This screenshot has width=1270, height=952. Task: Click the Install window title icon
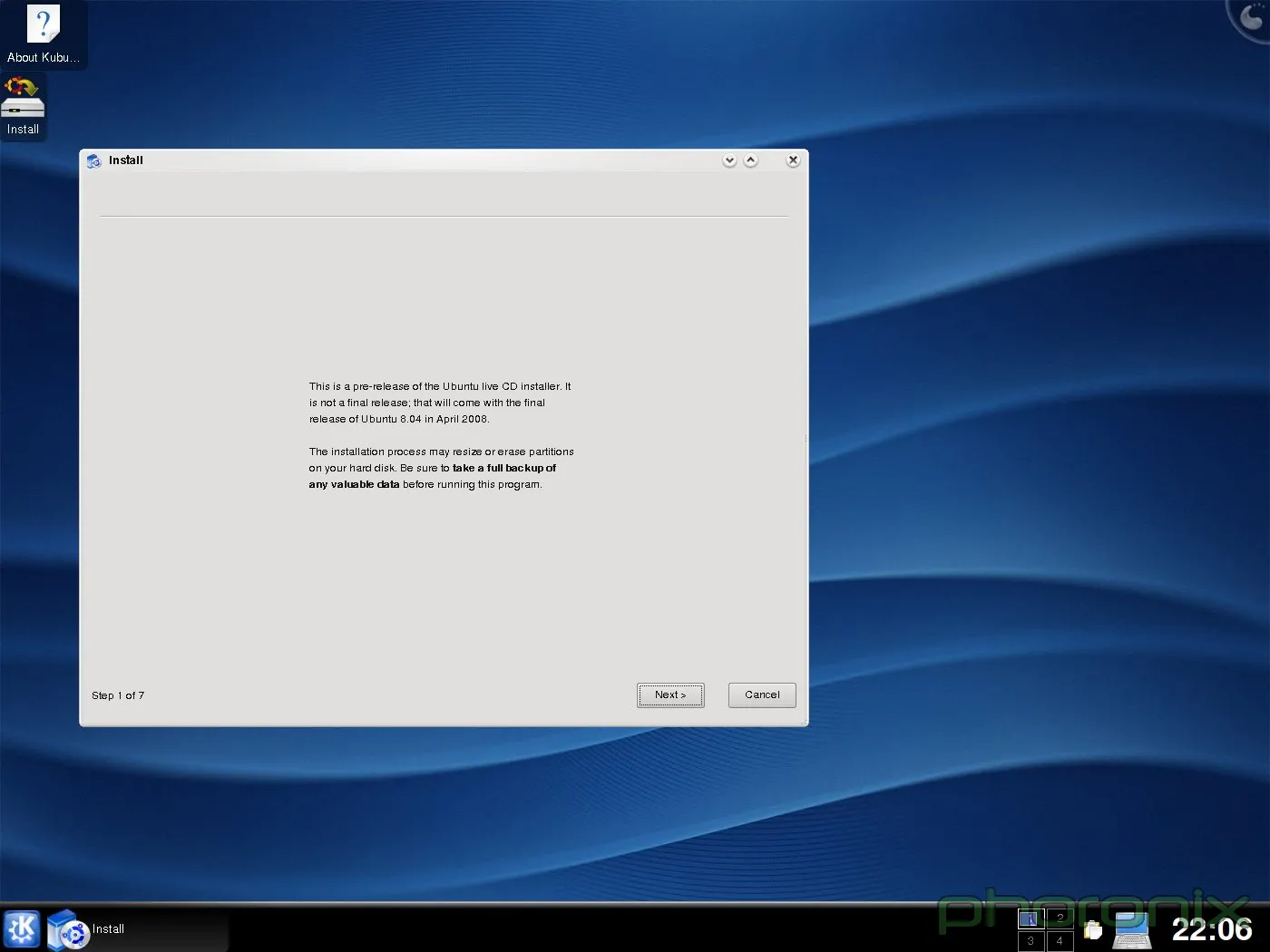(x=93, y=160)
